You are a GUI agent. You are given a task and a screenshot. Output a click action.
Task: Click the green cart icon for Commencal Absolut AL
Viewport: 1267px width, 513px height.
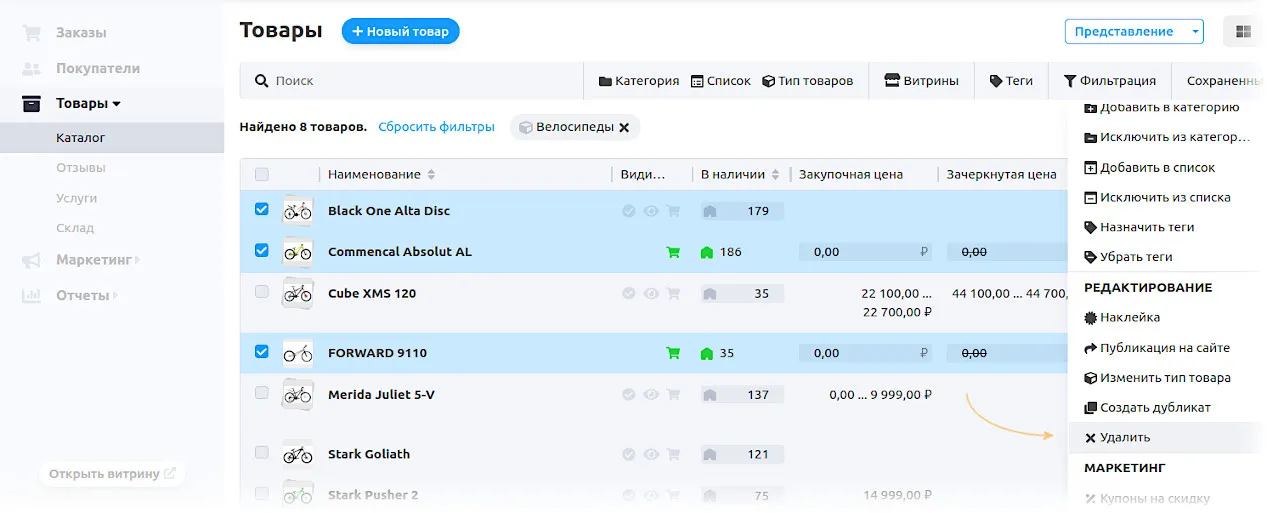pyautogui.click(x=673, y=252)
